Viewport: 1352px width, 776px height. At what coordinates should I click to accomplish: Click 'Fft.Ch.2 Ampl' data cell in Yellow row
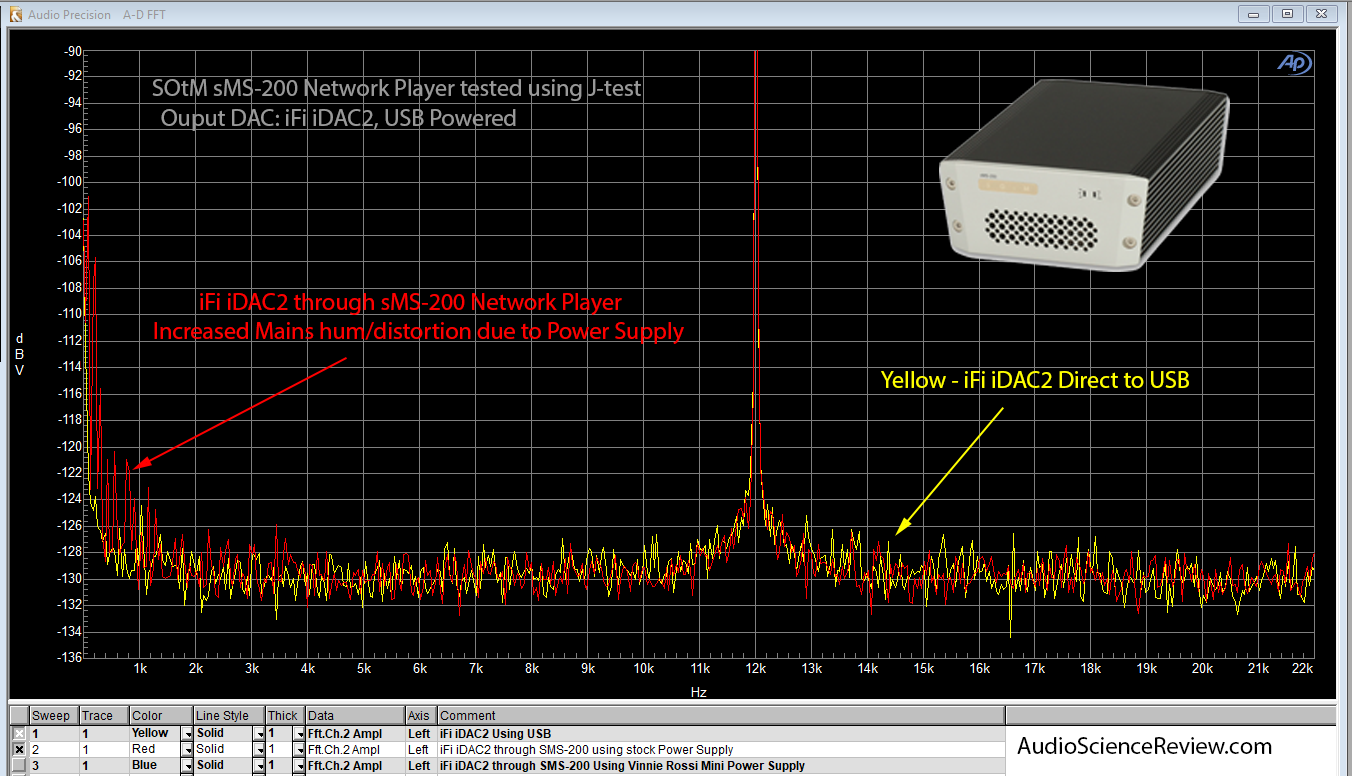pos(355,734)
